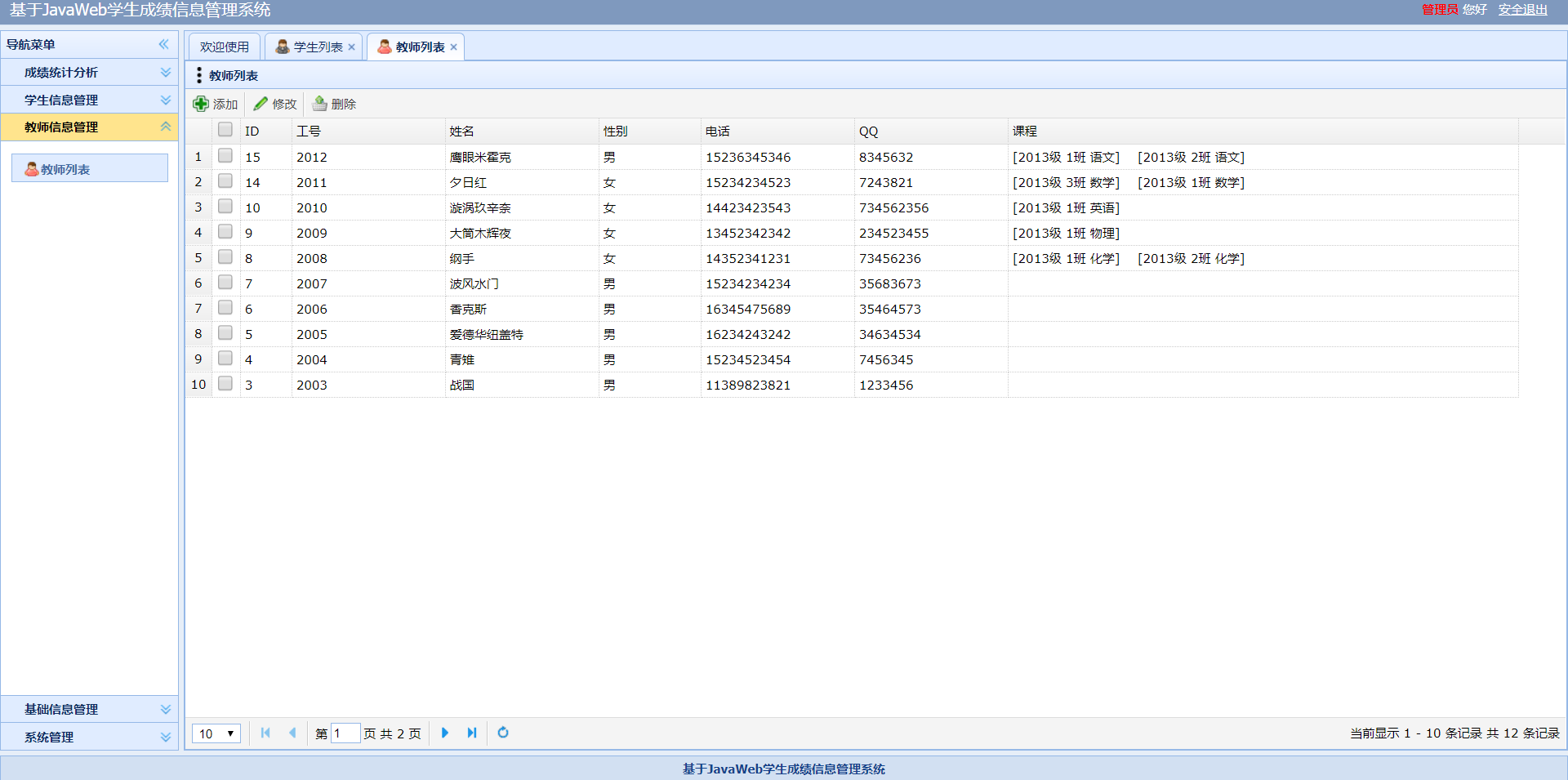The width and height of the screenshot is (1568, 780).
Task: Check the row for teacher 波风水门
Action: point(225,282)
